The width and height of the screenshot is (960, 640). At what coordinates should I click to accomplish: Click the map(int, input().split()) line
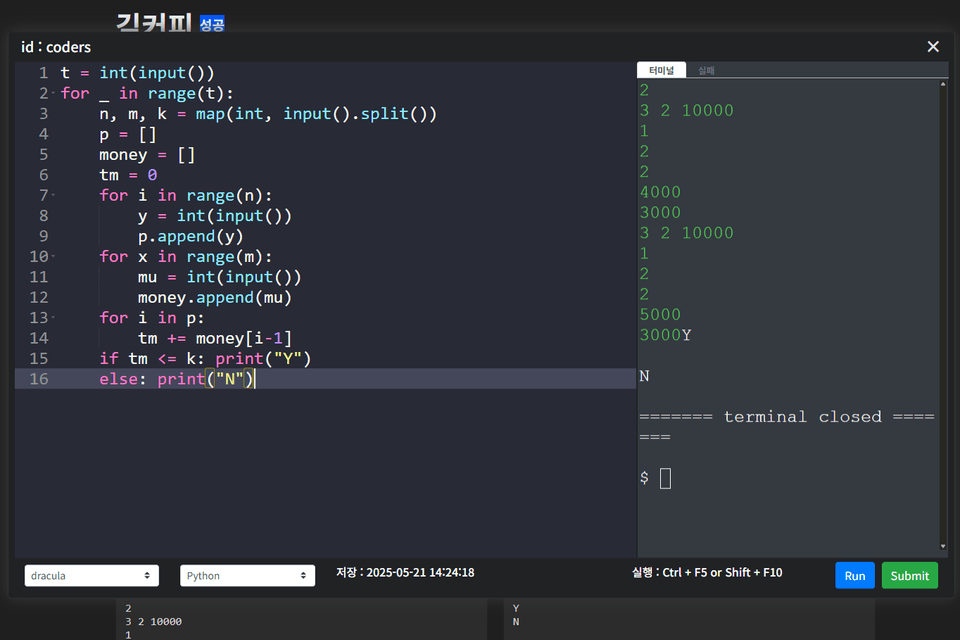tap(268, 114)
